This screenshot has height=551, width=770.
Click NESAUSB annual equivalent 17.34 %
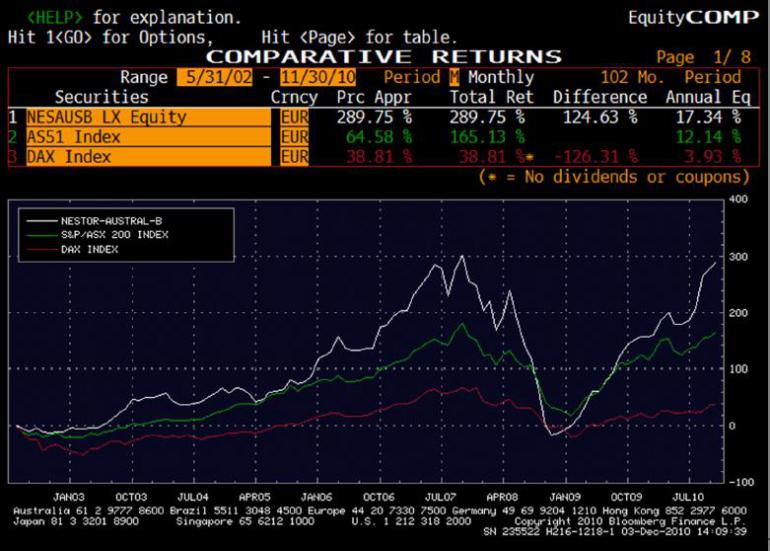click(708, 117)
